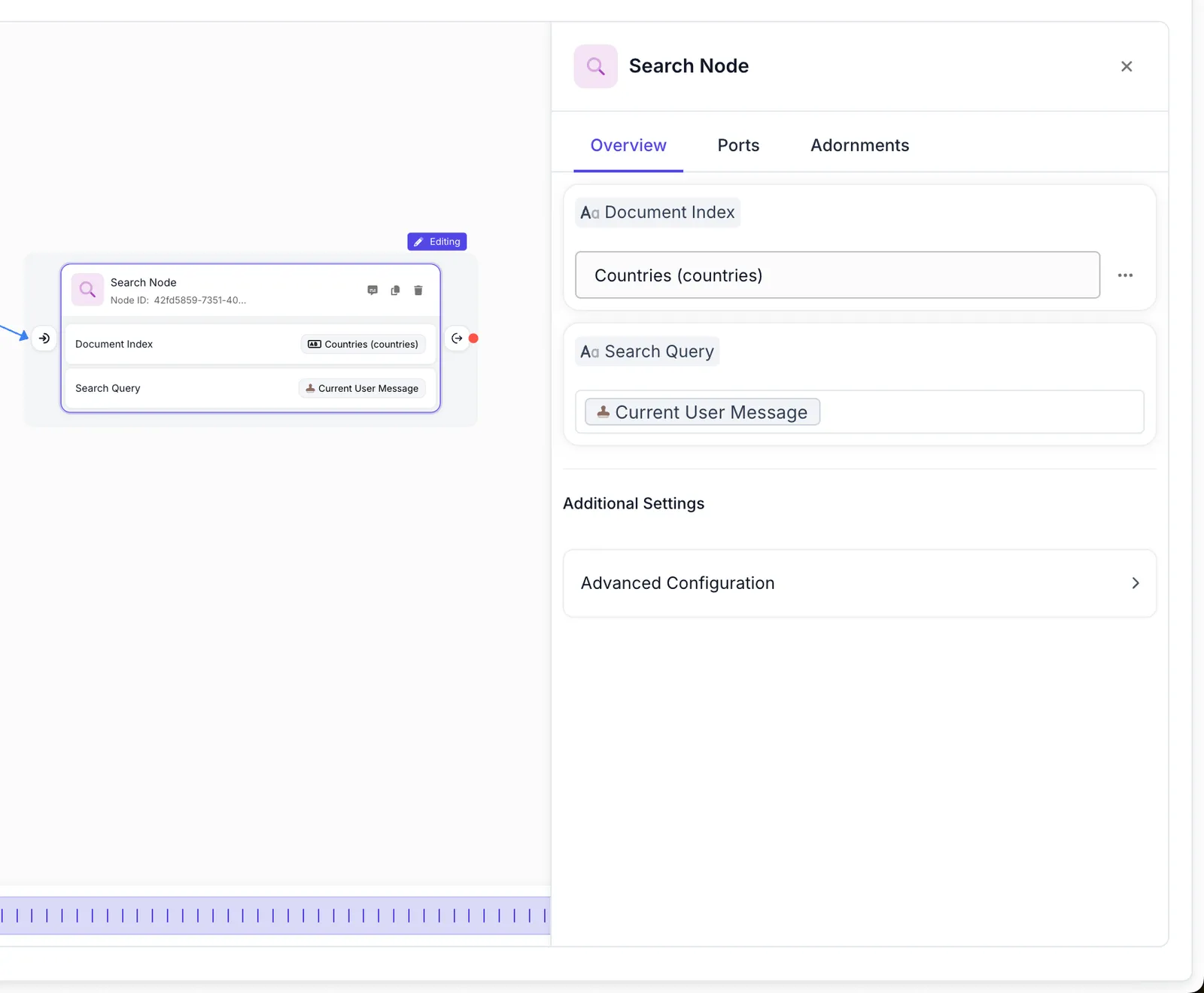Click the Search Query input field
Screen dimensions: 1204x993
pos(859,411)
